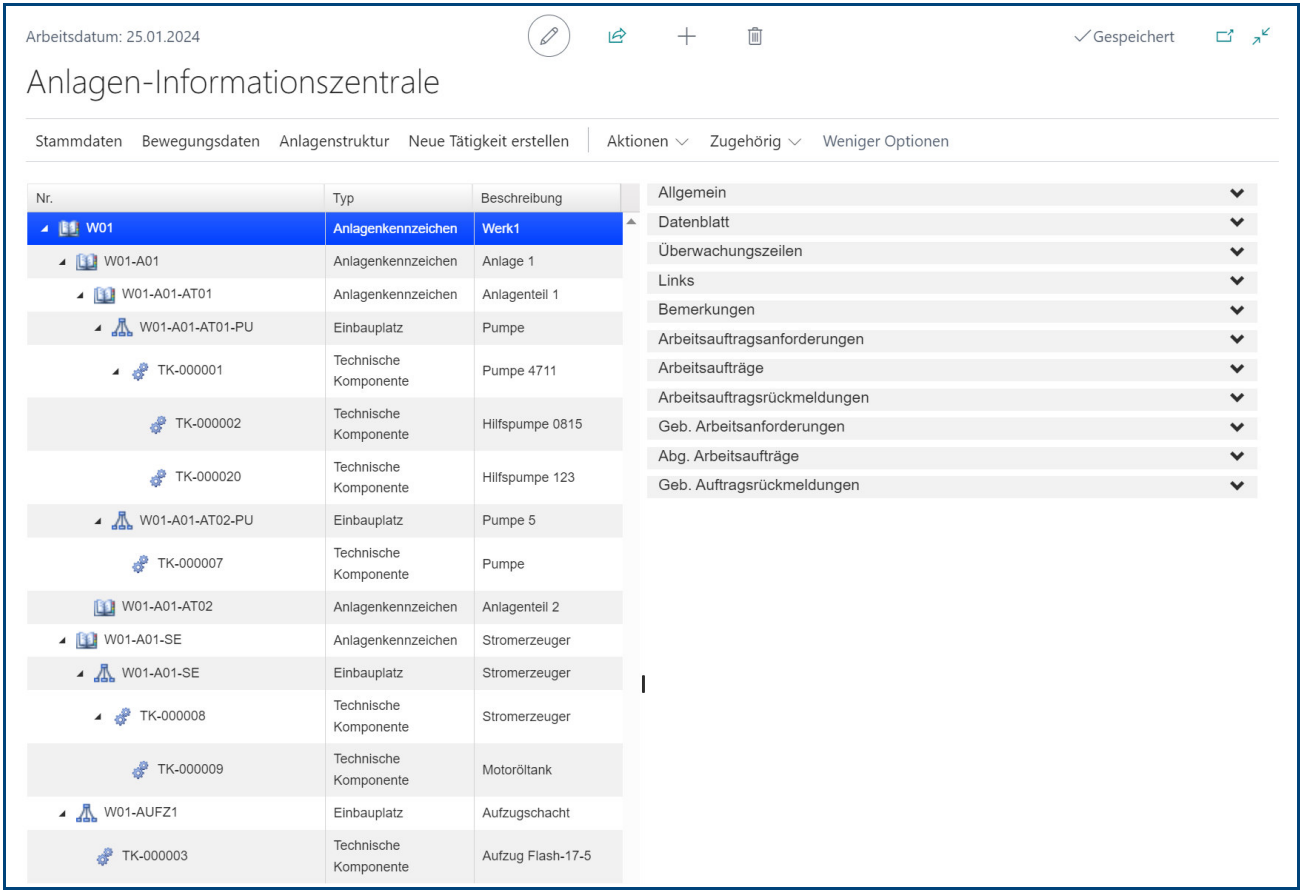Click the gear icon of TK-000008

(123, 717)
